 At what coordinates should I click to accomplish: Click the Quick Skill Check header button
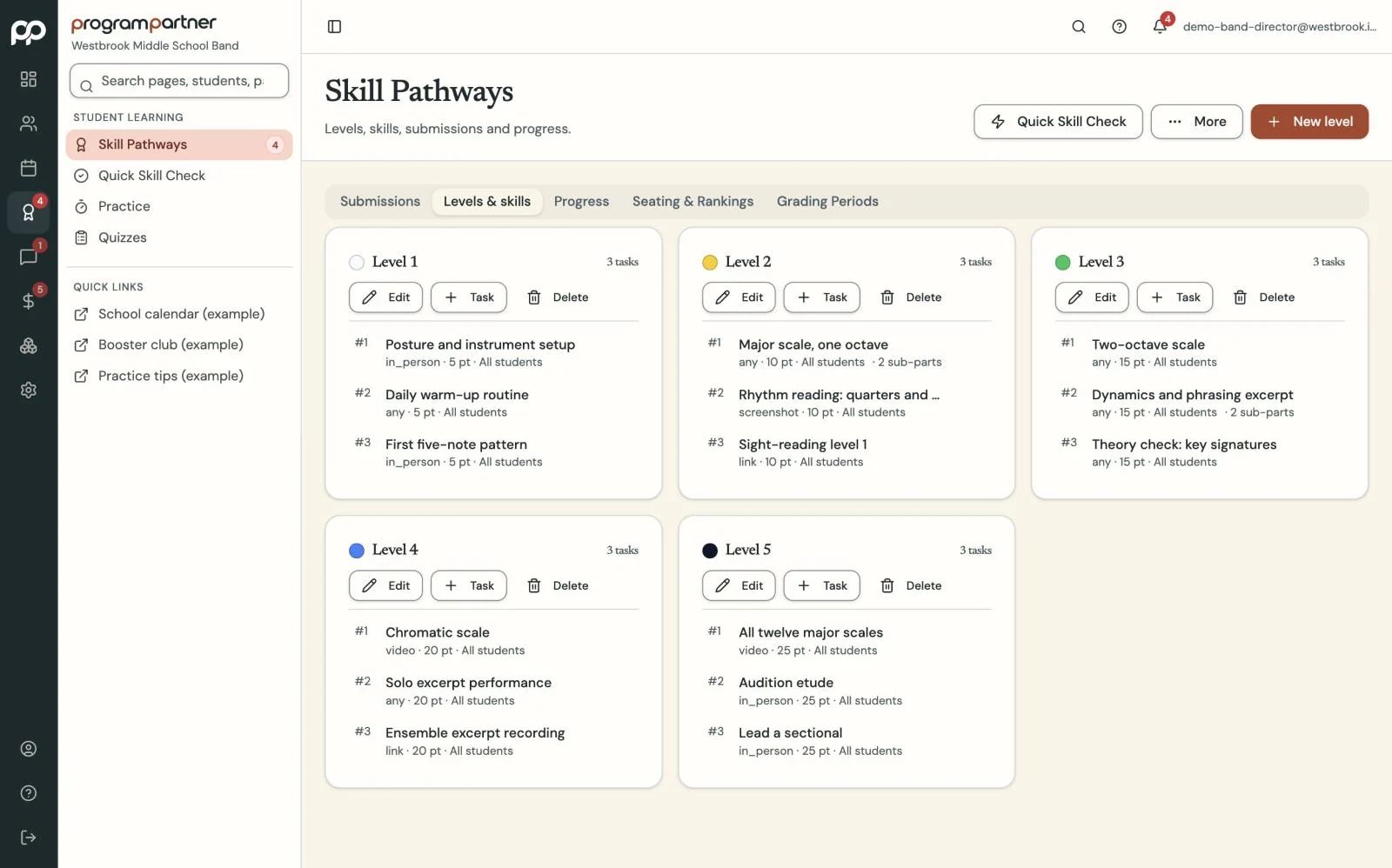1058,122
